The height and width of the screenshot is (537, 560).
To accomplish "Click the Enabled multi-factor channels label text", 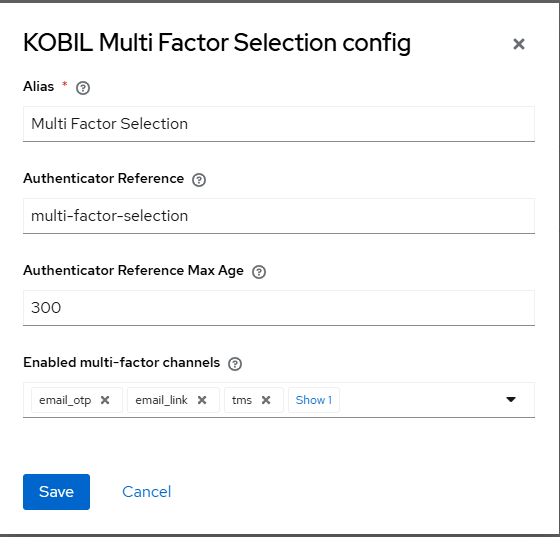I will (121, 362).
